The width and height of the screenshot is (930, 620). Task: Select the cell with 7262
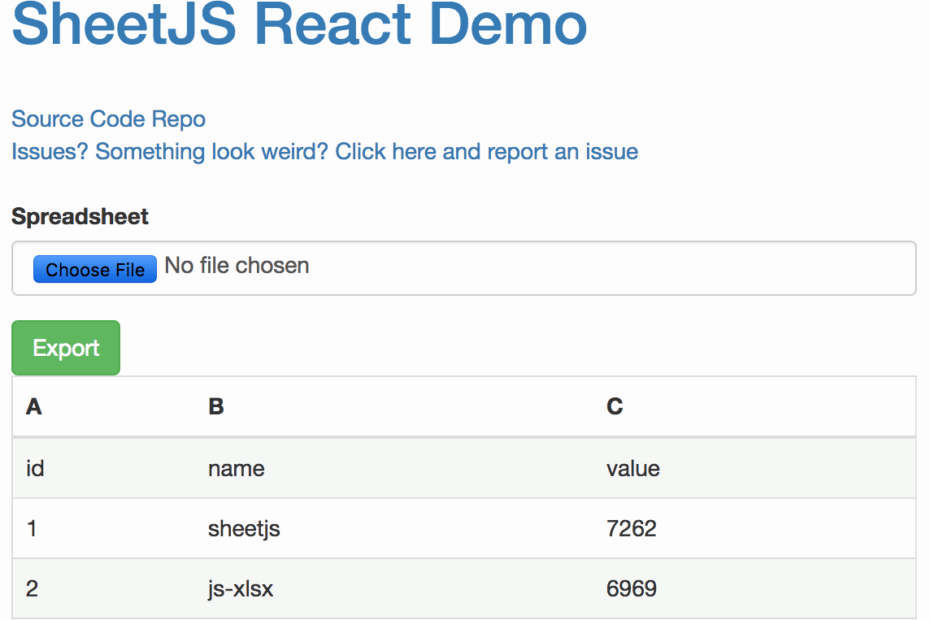754,529
